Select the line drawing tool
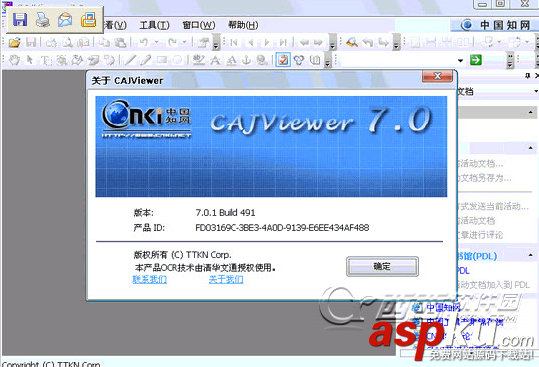 (130, 60)
